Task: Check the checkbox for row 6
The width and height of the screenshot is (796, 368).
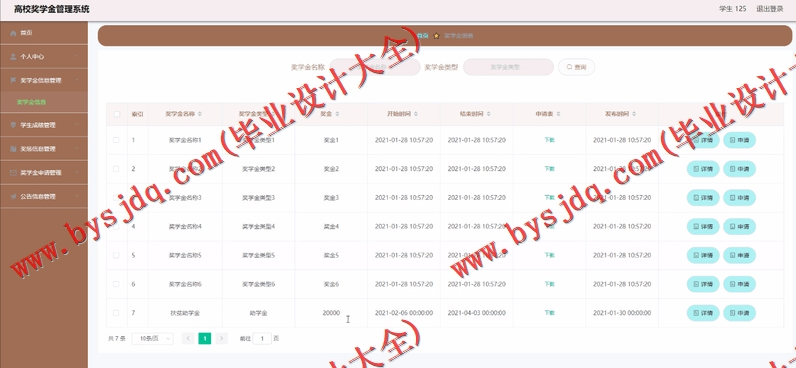Action: pos(116,284)
